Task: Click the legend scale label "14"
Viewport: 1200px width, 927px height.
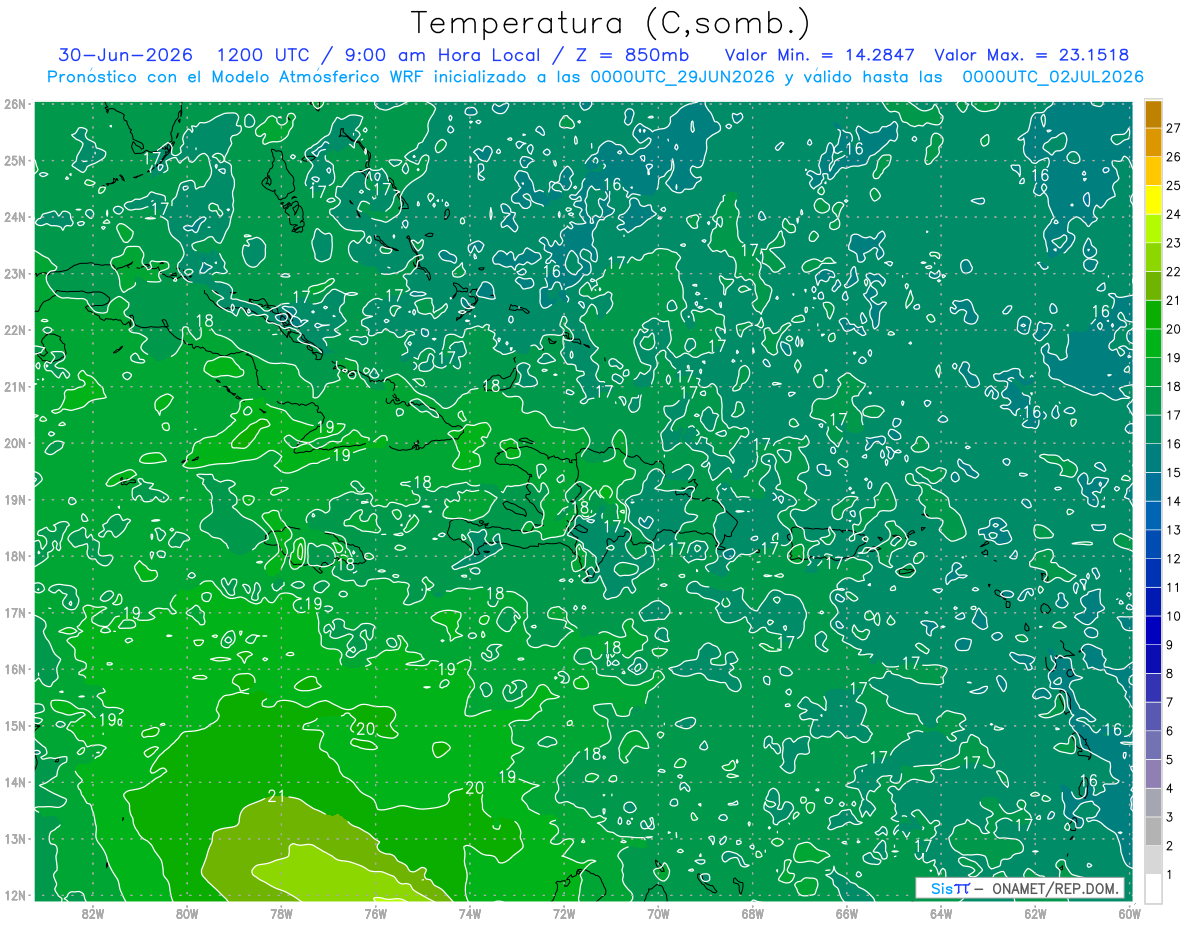Action: (x=1174, y=501)
